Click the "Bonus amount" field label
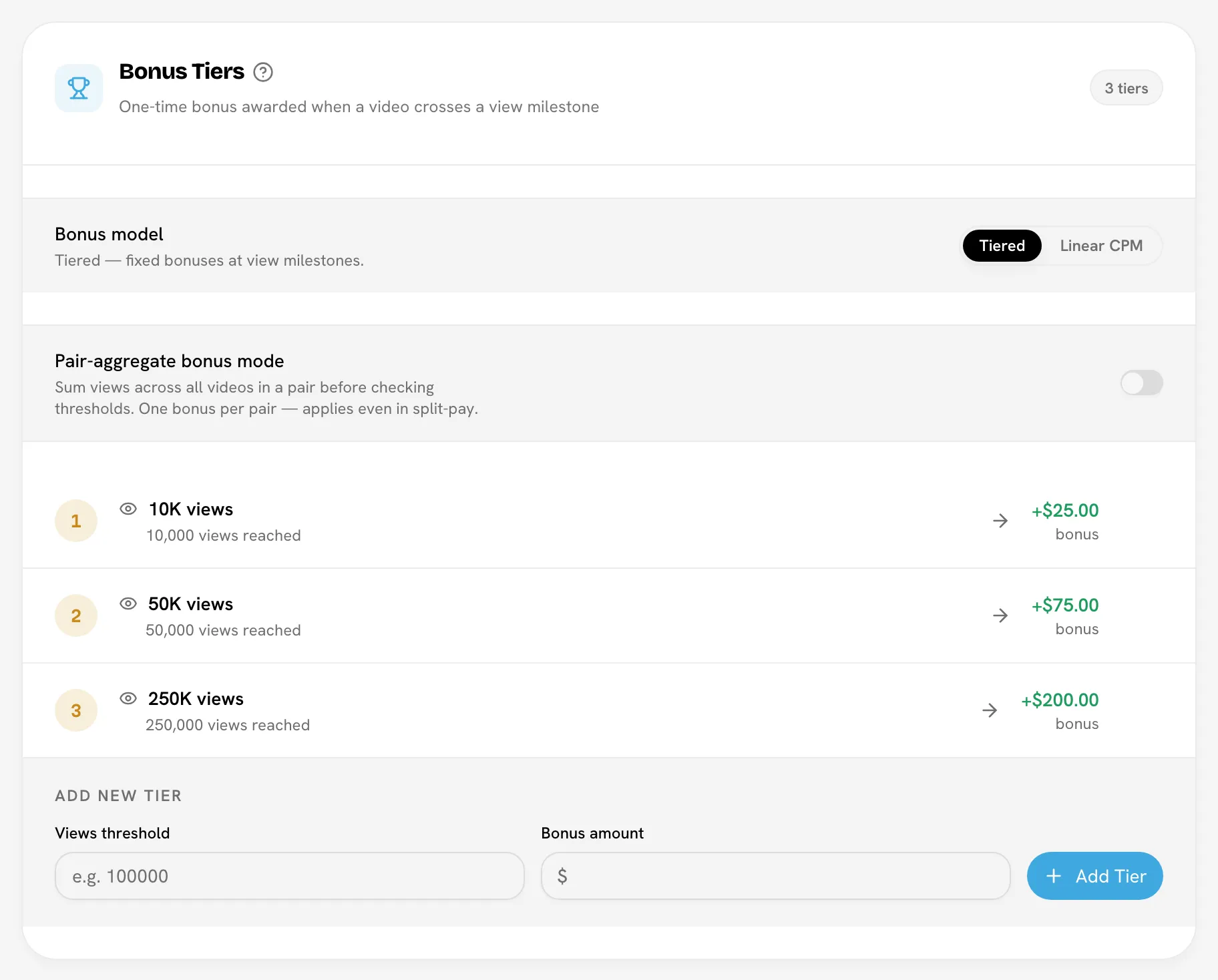The image size is (1218, 980). 592,833
